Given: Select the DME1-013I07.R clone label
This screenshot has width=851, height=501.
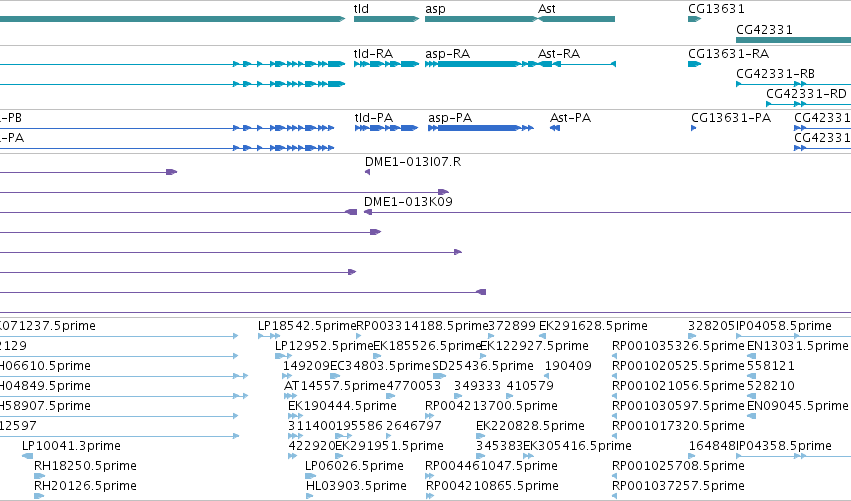Looking at the screenshot, I should pyautogui.click(x=413, y=161).
